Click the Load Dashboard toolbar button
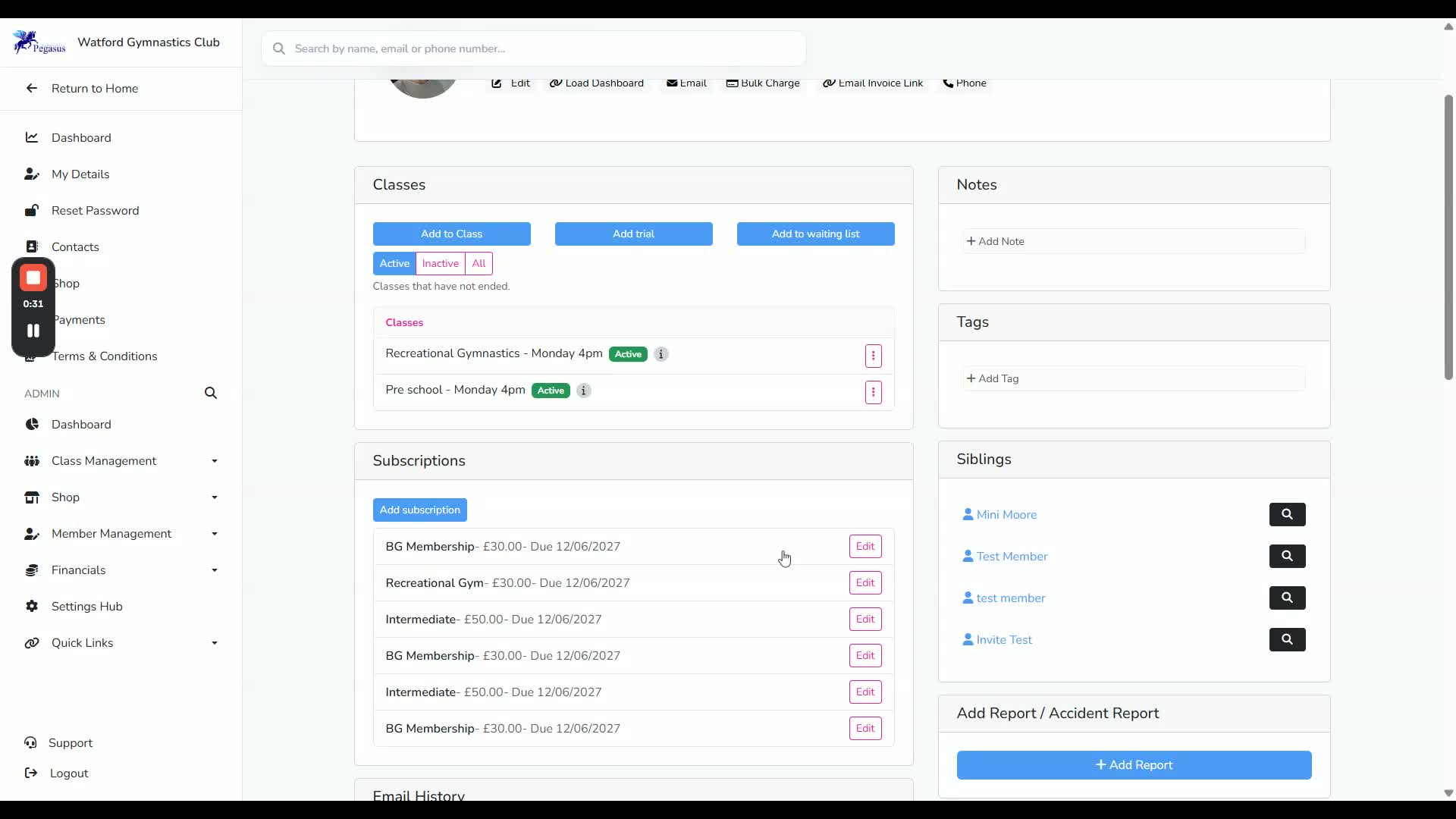Image resolution: width=1456 pixels, height=819 pixels. (x=597, y=83)
